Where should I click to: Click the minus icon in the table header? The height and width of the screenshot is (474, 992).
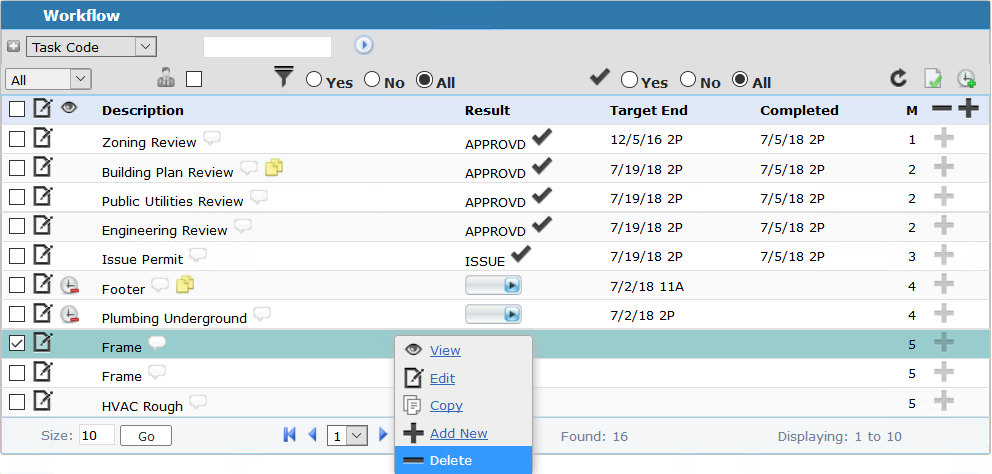[941, 110]
